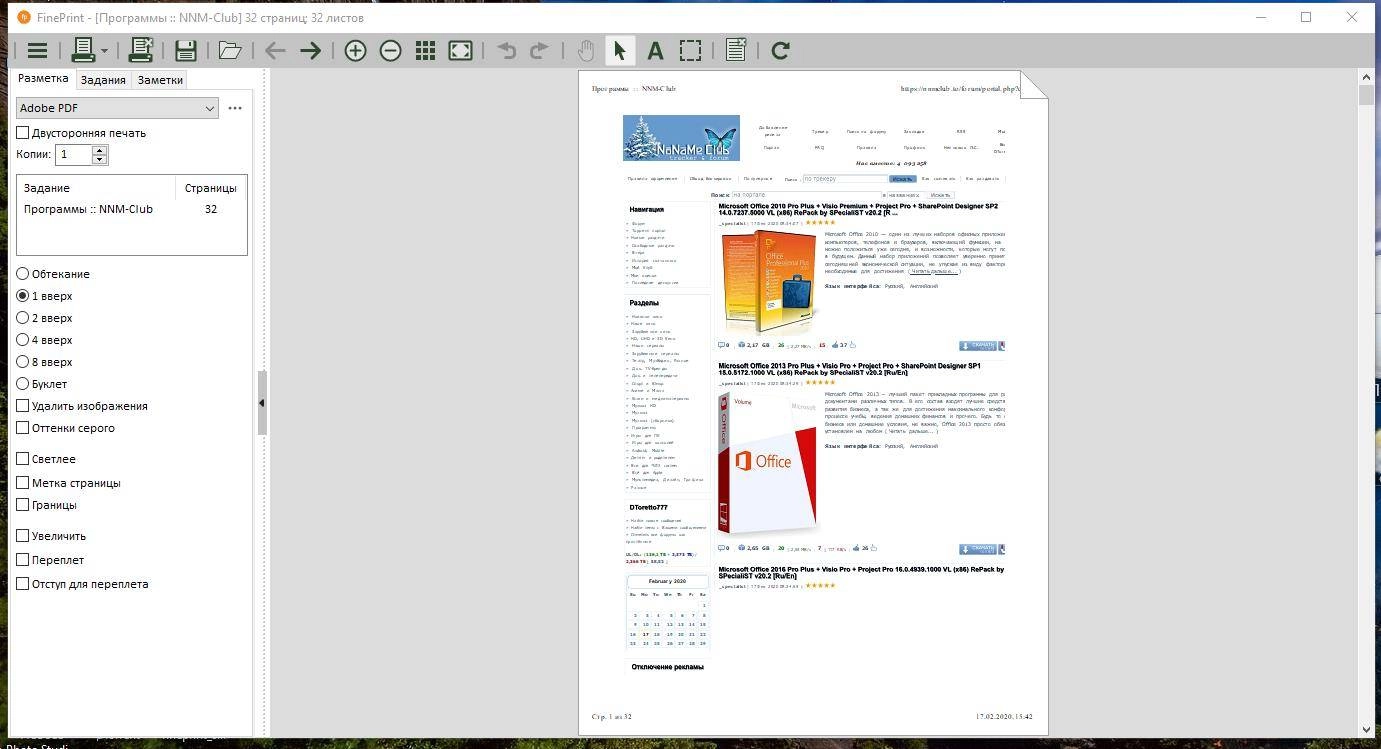Screen dimensions: 1381x749
Task: Increase copies with up stepper
Action: pyautogui.click(x=99, y=150)
